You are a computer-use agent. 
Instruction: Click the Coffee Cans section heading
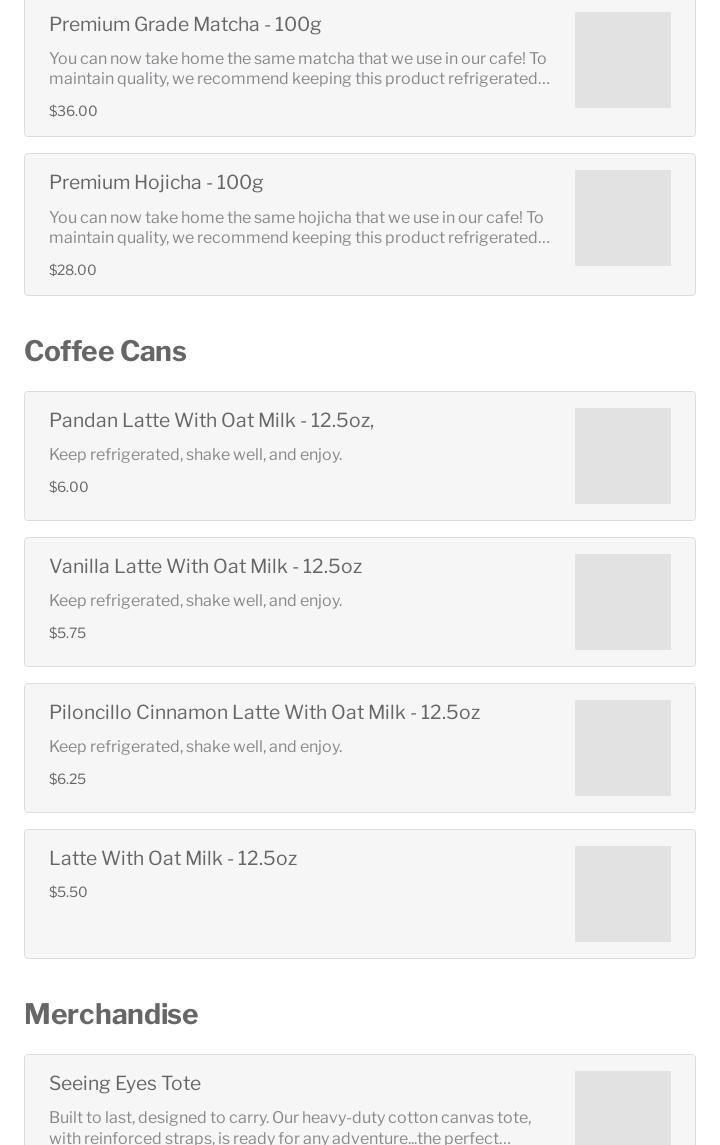click(105, 351)
